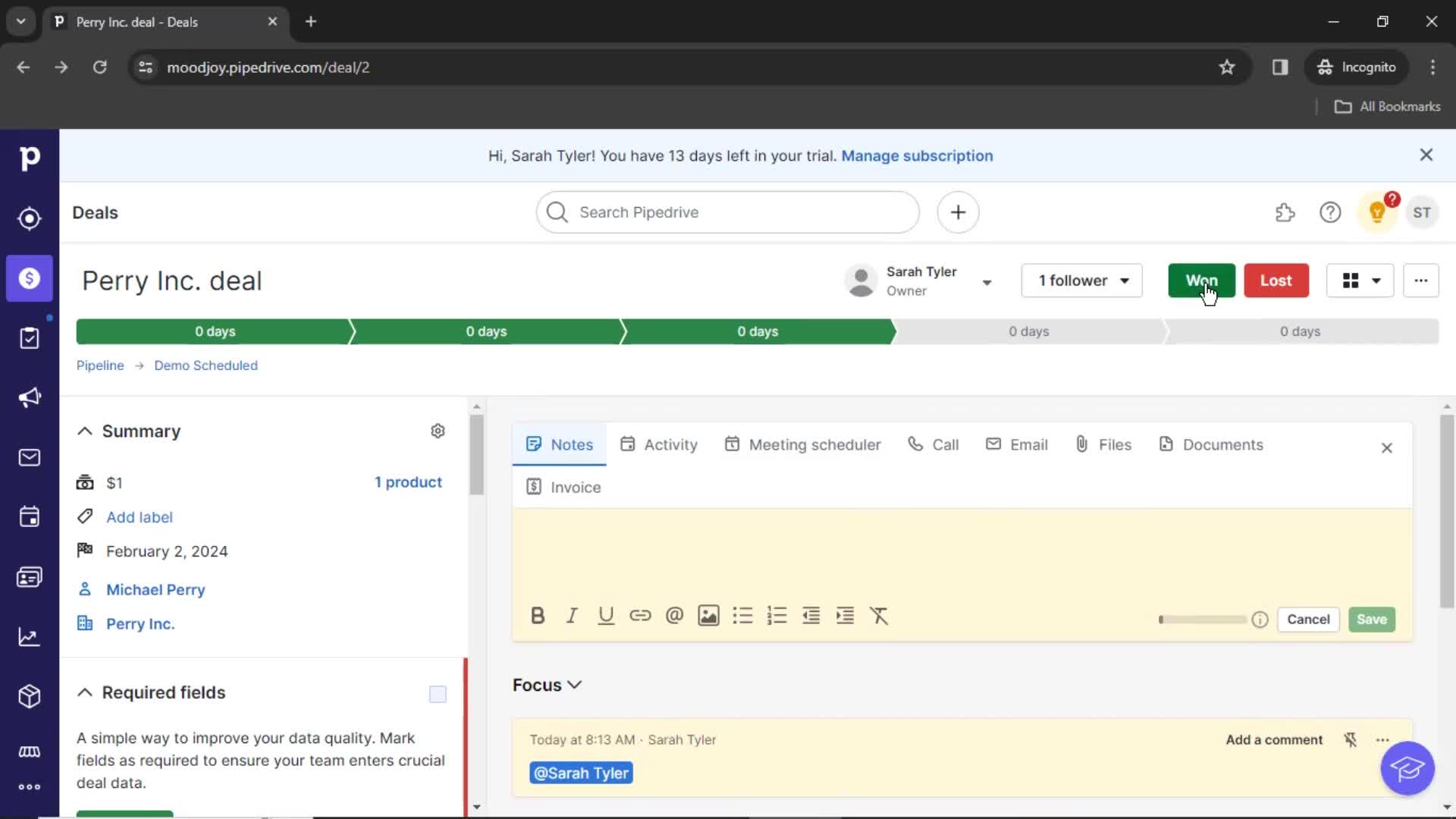Decrease indent in note editor

pos(811,616)
